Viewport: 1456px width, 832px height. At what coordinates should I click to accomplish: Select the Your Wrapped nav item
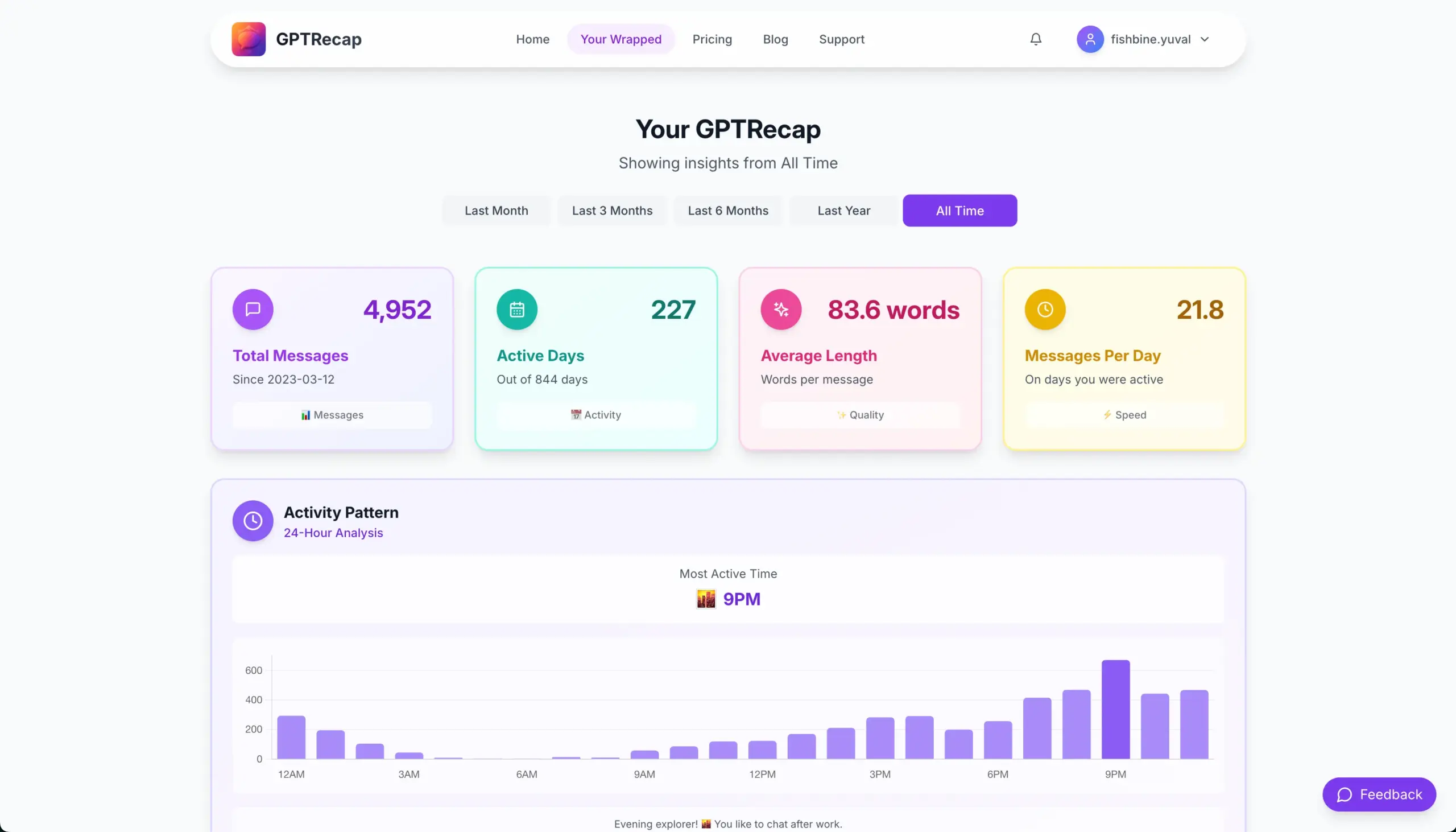pyautogui.click(x=621, y=39)
